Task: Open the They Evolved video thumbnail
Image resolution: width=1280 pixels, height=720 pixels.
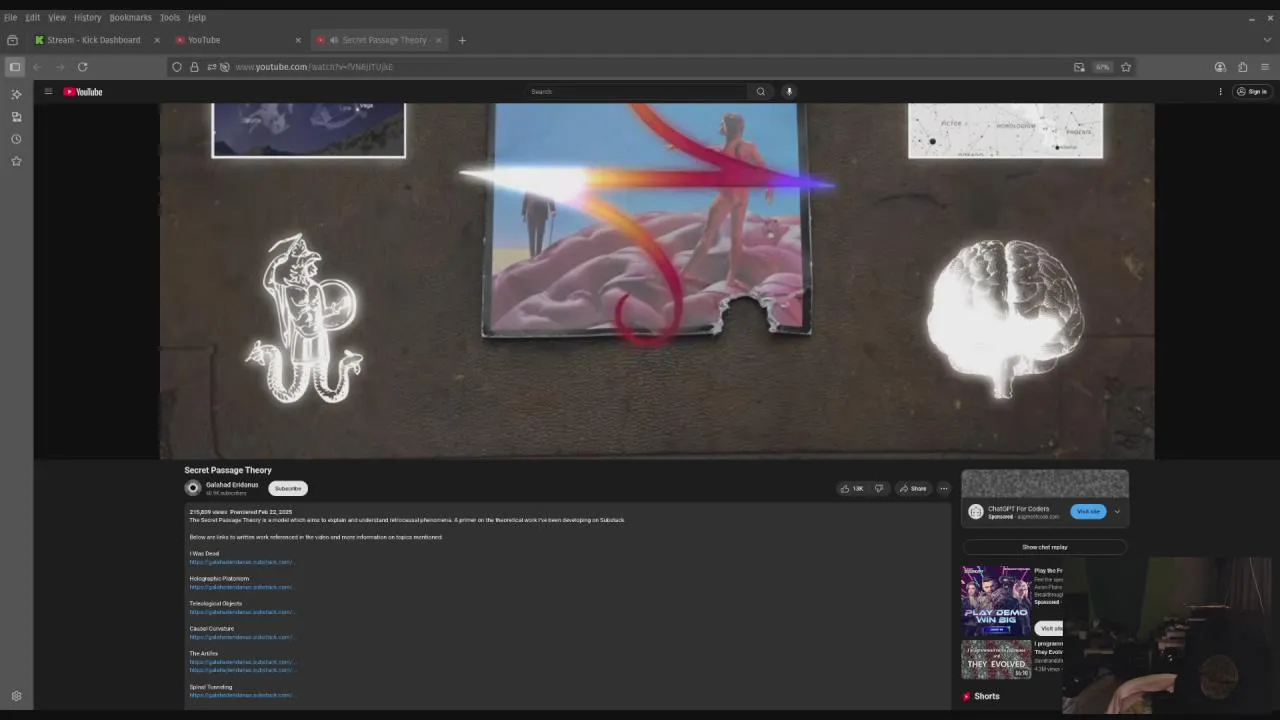Action: click(x=996, y=660)
